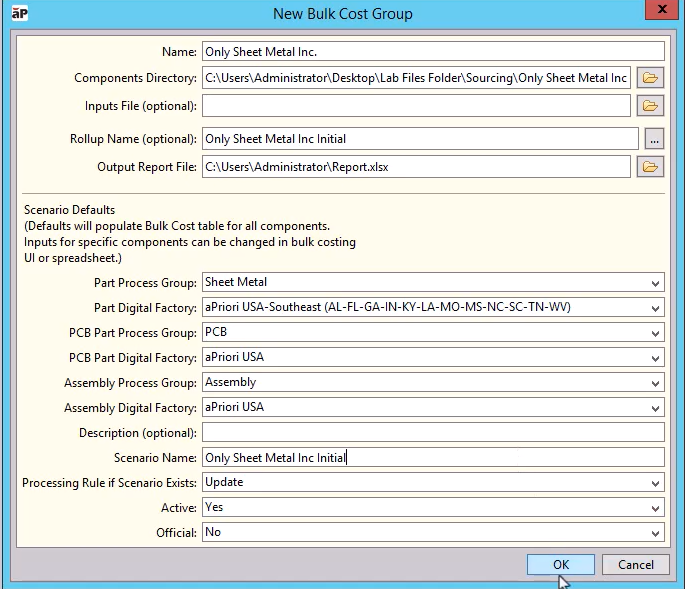Click into the Name text field
685x589 pixels.
click(433, 52)
